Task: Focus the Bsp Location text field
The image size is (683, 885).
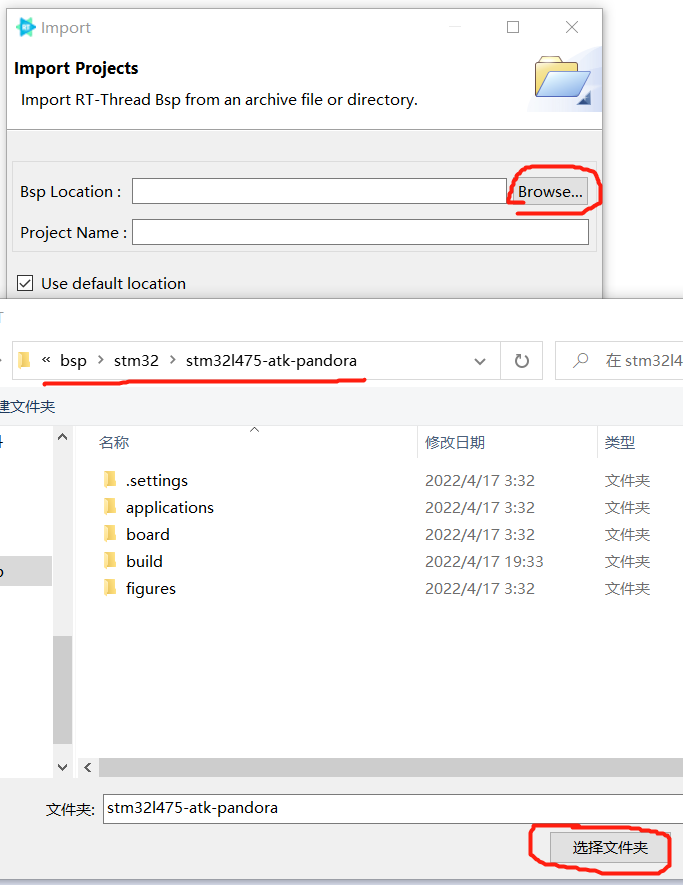Action: [x=319, y=191]
